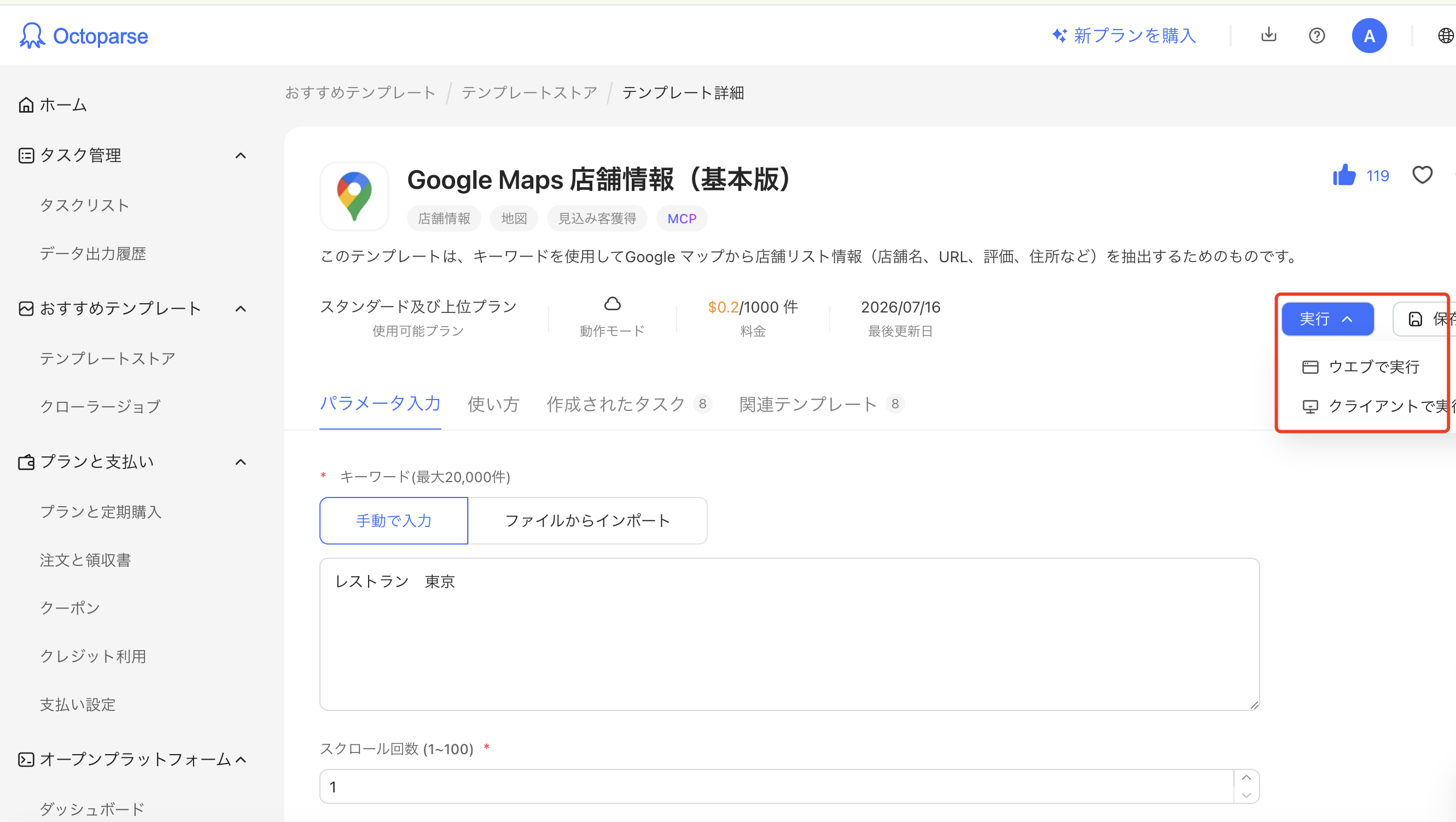This screenshot has width=1456, height=822.
Task: Open テンプレートストア in the sidebar
Action: (107, 358)
